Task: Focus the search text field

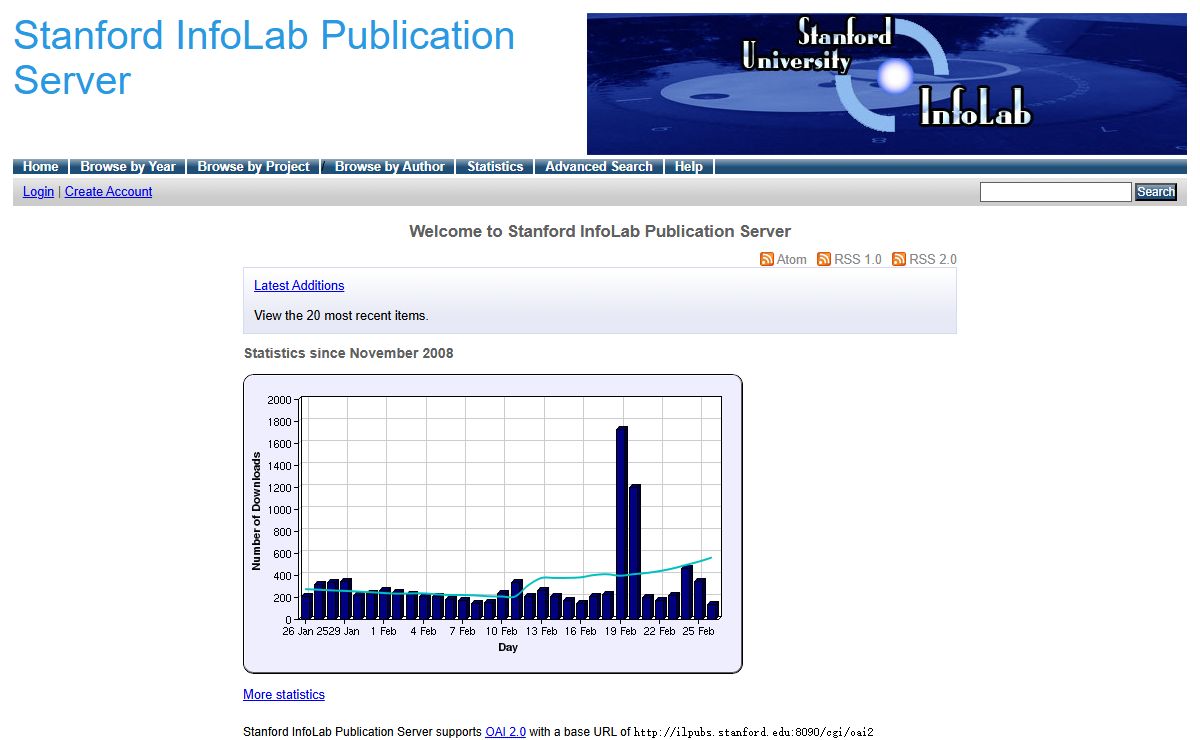Action: pos(1056,192)
